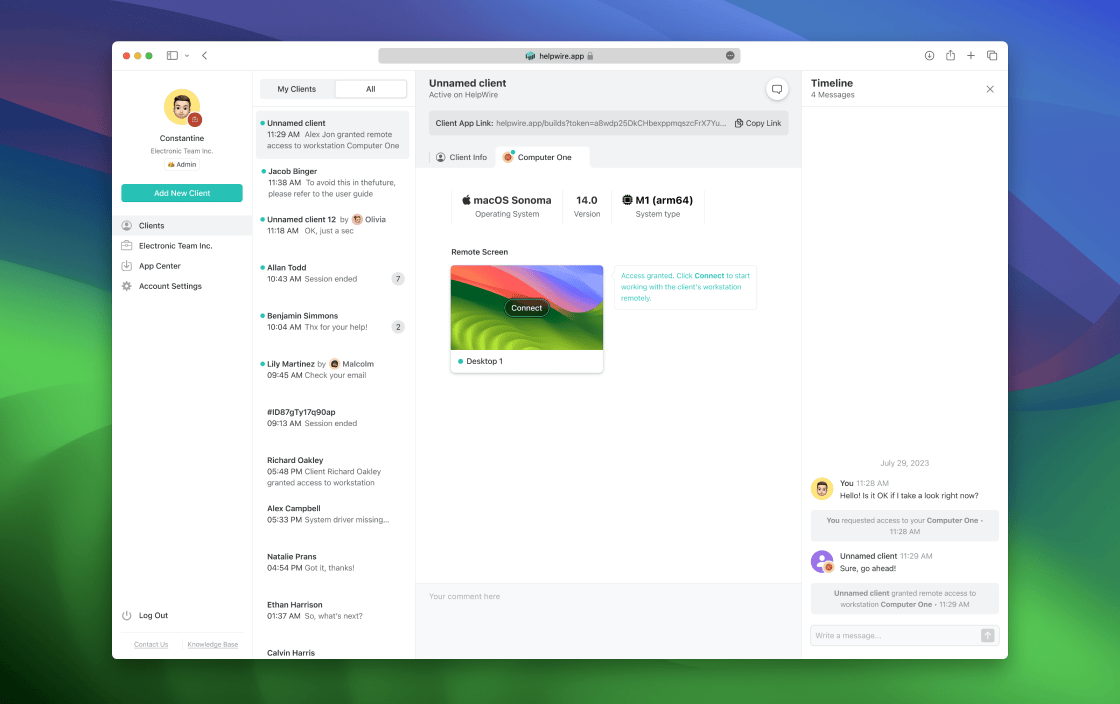1120x704 pixels.
Task: Connect to the remote screen
Action: tap(526, 308)
